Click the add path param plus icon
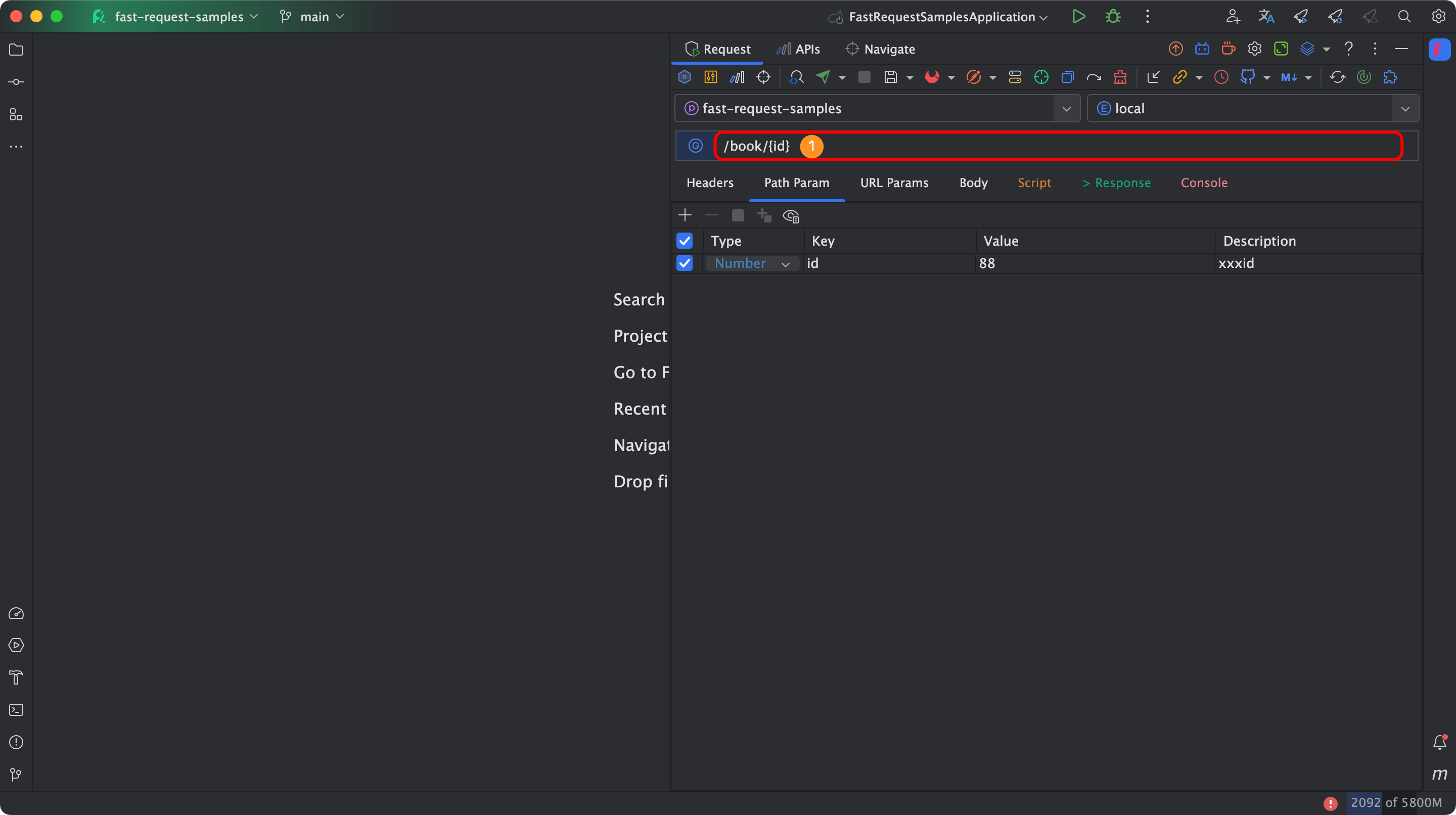 pyautogui.click(x=685, y=215)
